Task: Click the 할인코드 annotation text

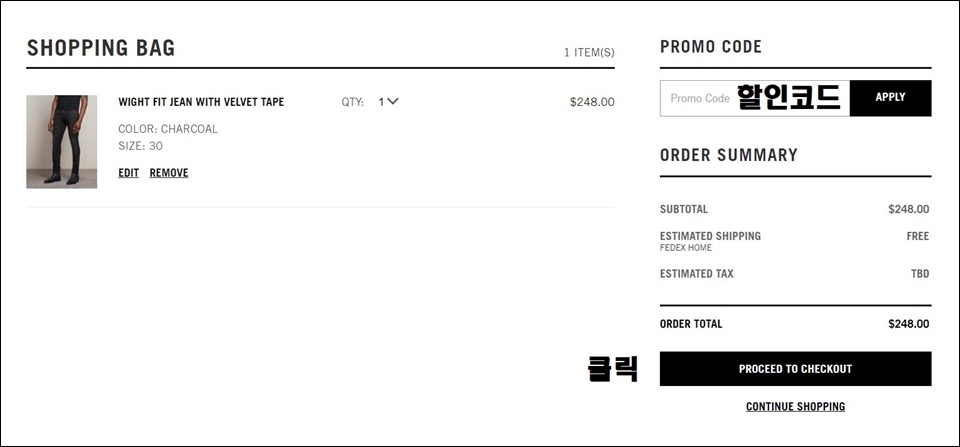Action: 789,97
